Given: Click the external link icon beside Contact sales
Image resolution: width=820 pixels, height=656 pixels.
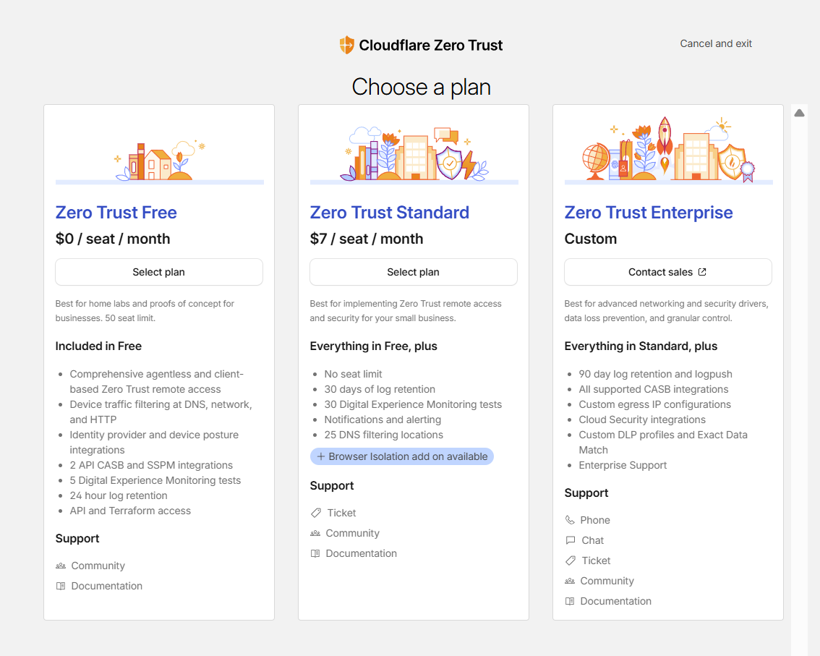Looking at the screenshot, I should [702, 272].
